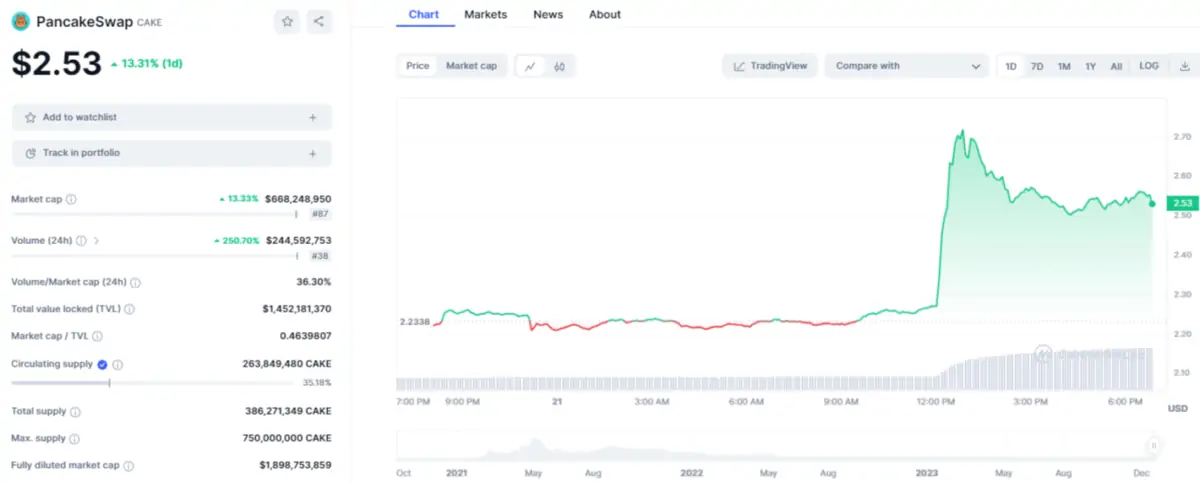The width and height of the screenshot is (1200, 483).
Task: Select the Market cap chart toggle
Action: (471, 66)
